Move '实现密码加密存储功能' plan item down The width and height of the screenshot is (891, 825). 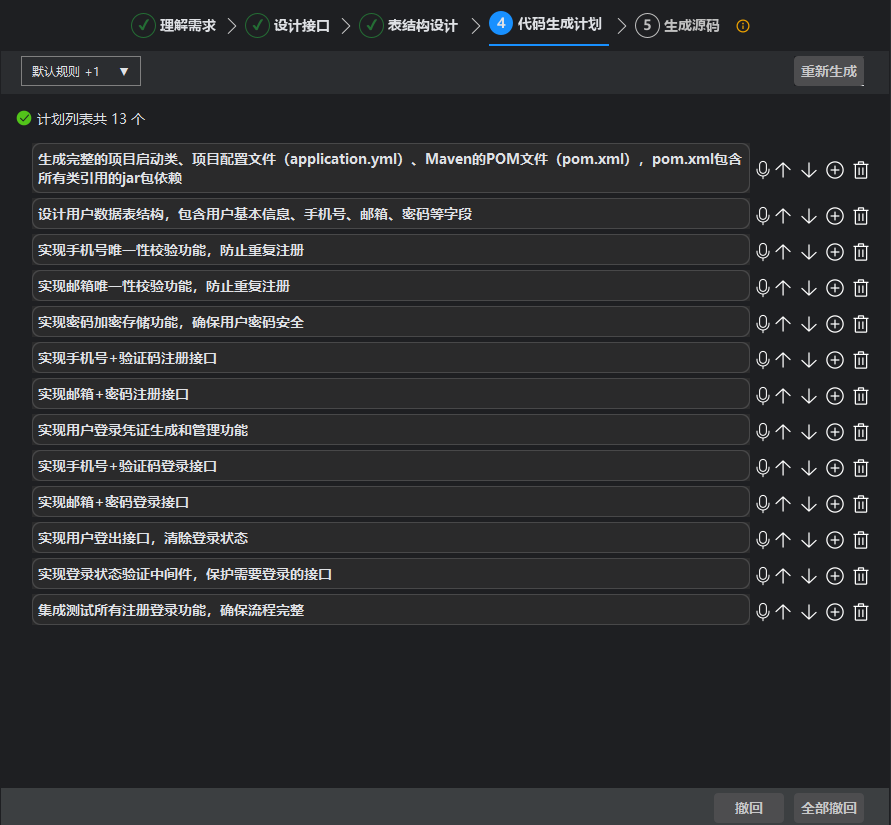[809, 324]
